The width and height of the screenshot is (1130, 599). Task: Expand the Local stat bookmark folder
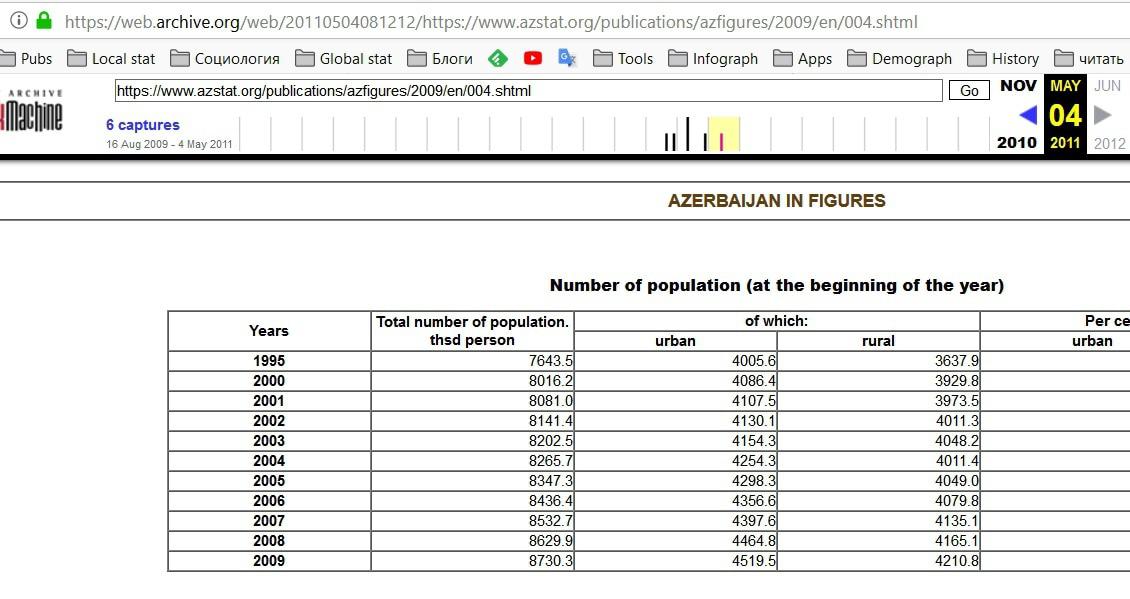112,58
